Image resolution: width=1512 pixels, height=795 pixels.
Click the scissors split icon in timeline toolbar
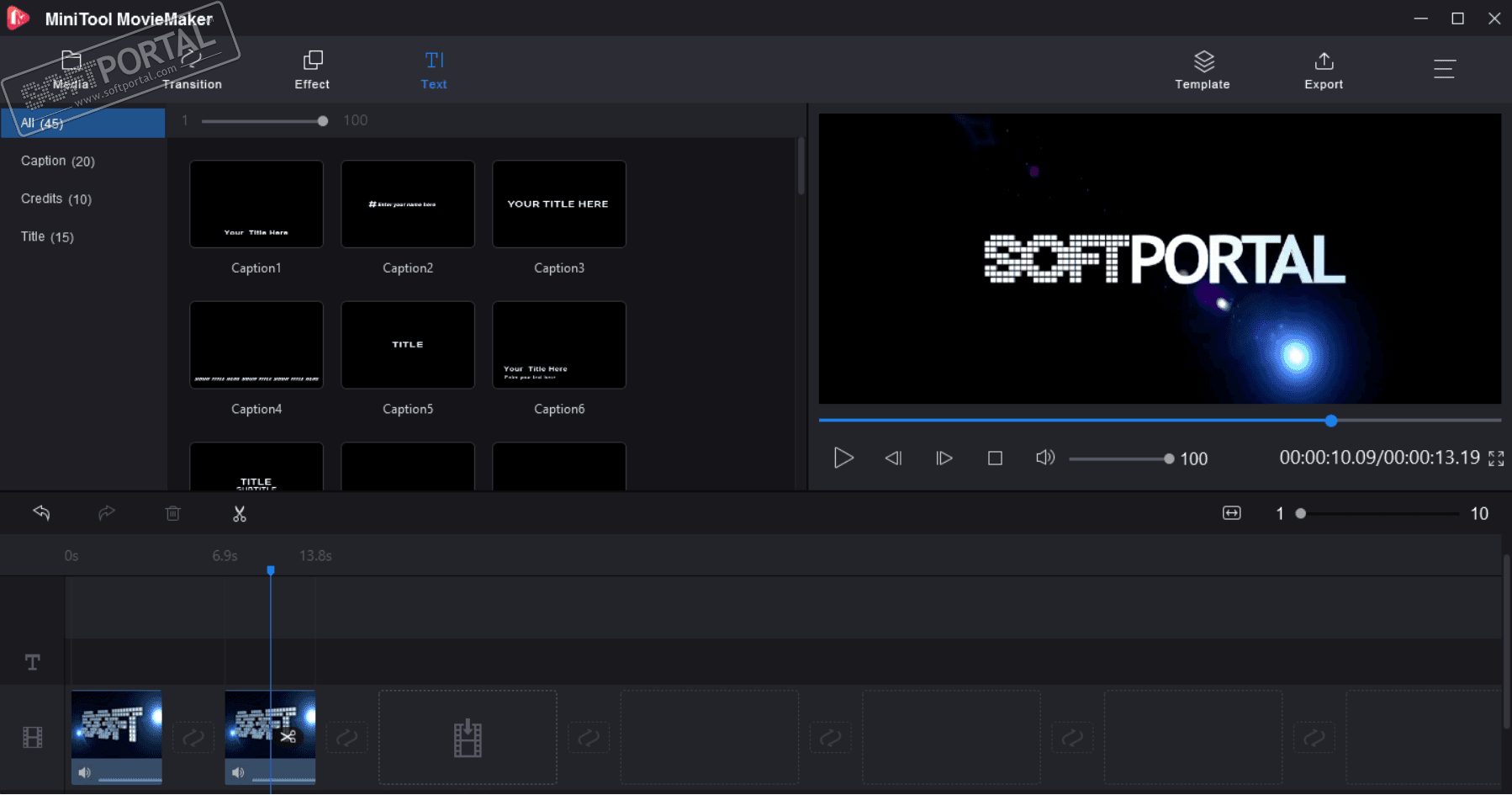(240, 514)
